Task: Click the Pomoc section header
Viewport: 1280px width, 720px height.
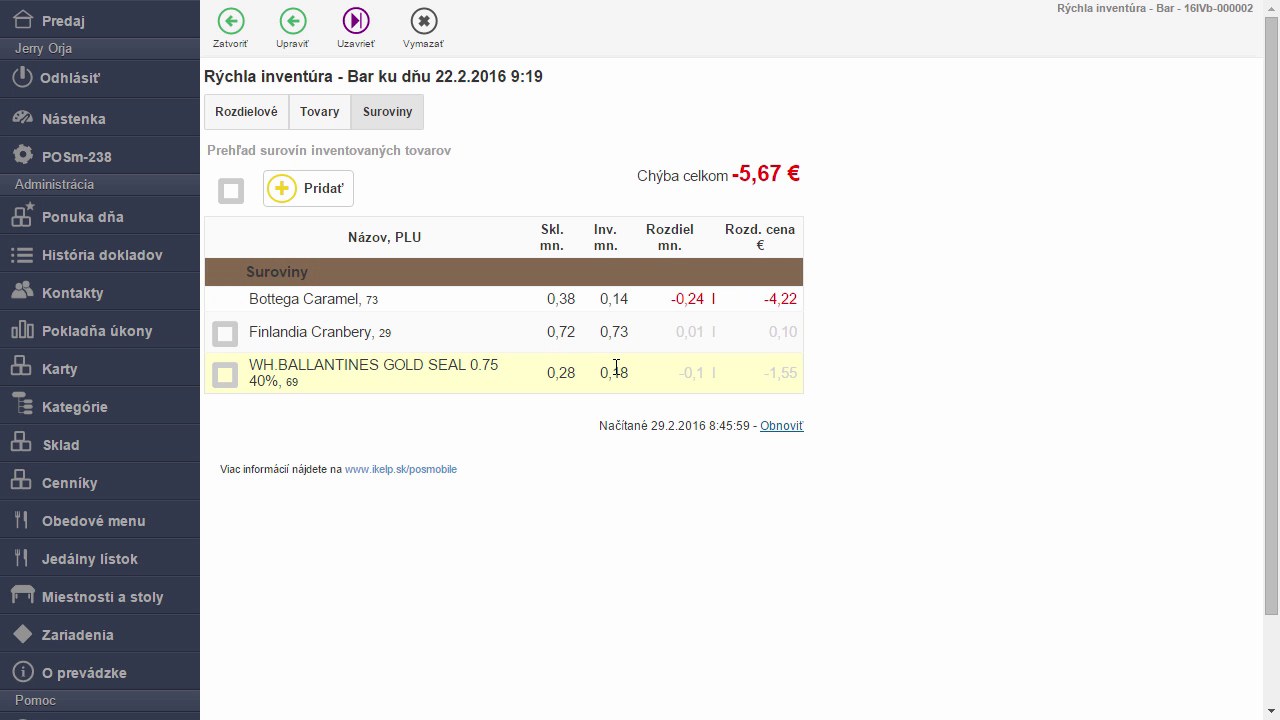Action: tap(100, 700)
